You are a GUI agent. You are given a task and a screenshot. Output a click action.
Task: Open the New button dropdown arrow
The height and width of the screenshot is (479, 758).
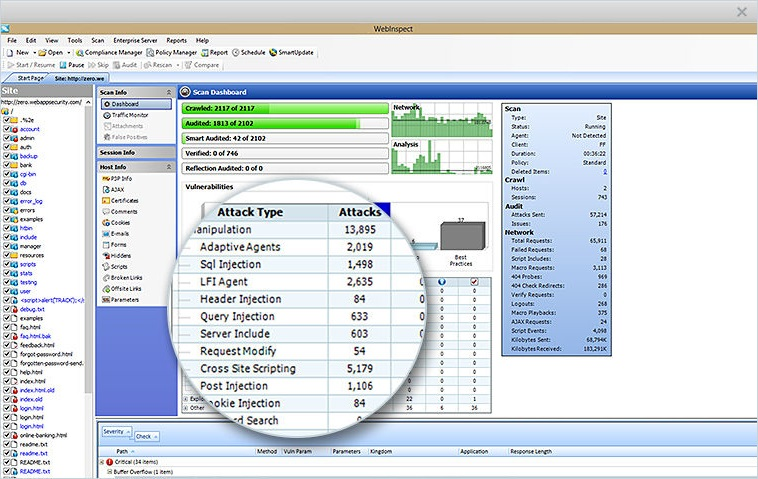coord(34,52)
